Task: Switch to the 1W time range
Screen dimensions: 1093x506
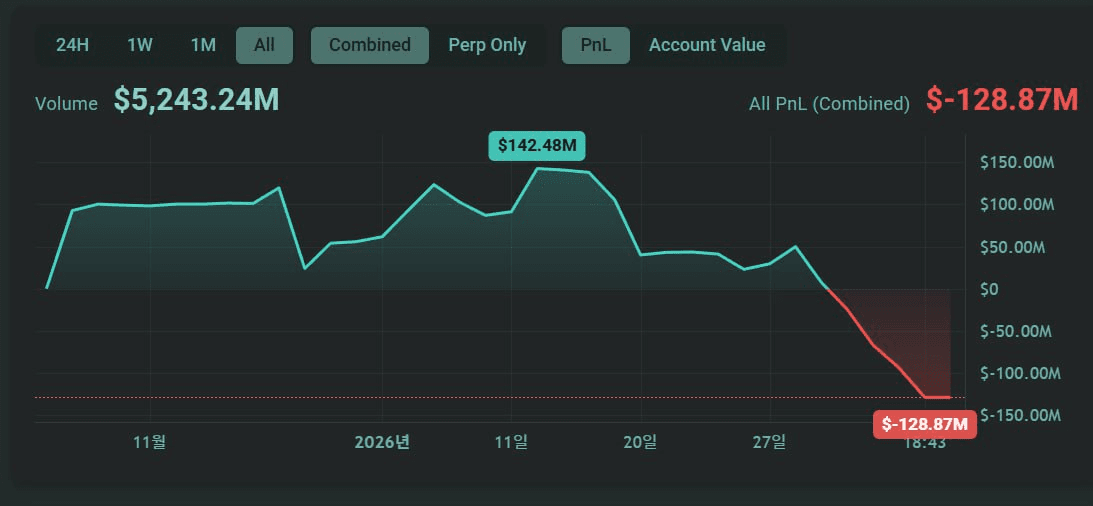Action: coord(140,45)
